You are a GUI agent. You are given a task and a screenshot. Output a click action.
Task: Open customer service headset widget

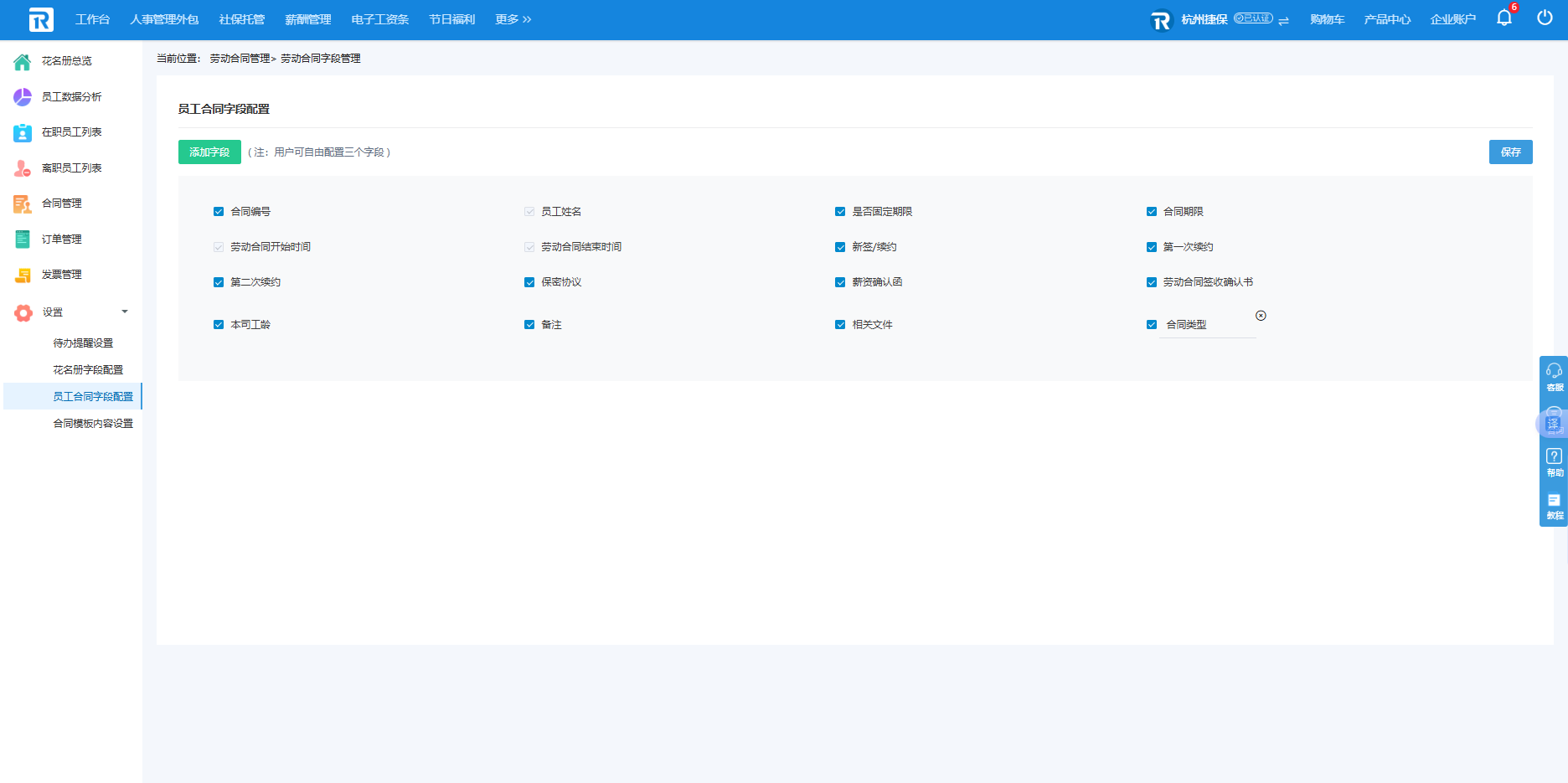pyautogui.click(x=1554, y=376)
